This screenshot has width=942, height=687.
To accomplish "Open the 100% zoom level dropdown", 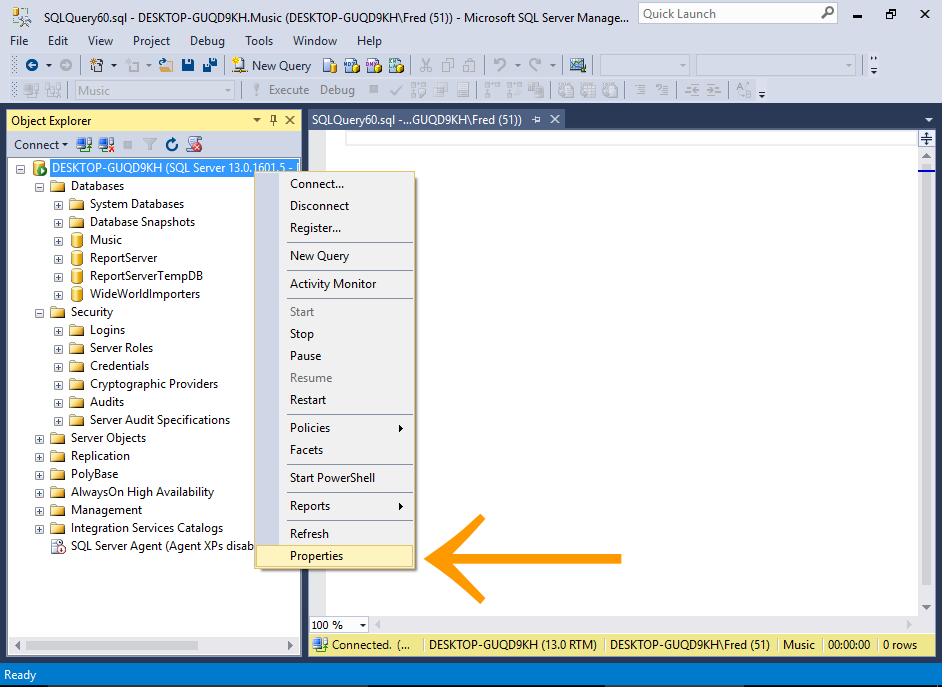I will tap(338, 624).
